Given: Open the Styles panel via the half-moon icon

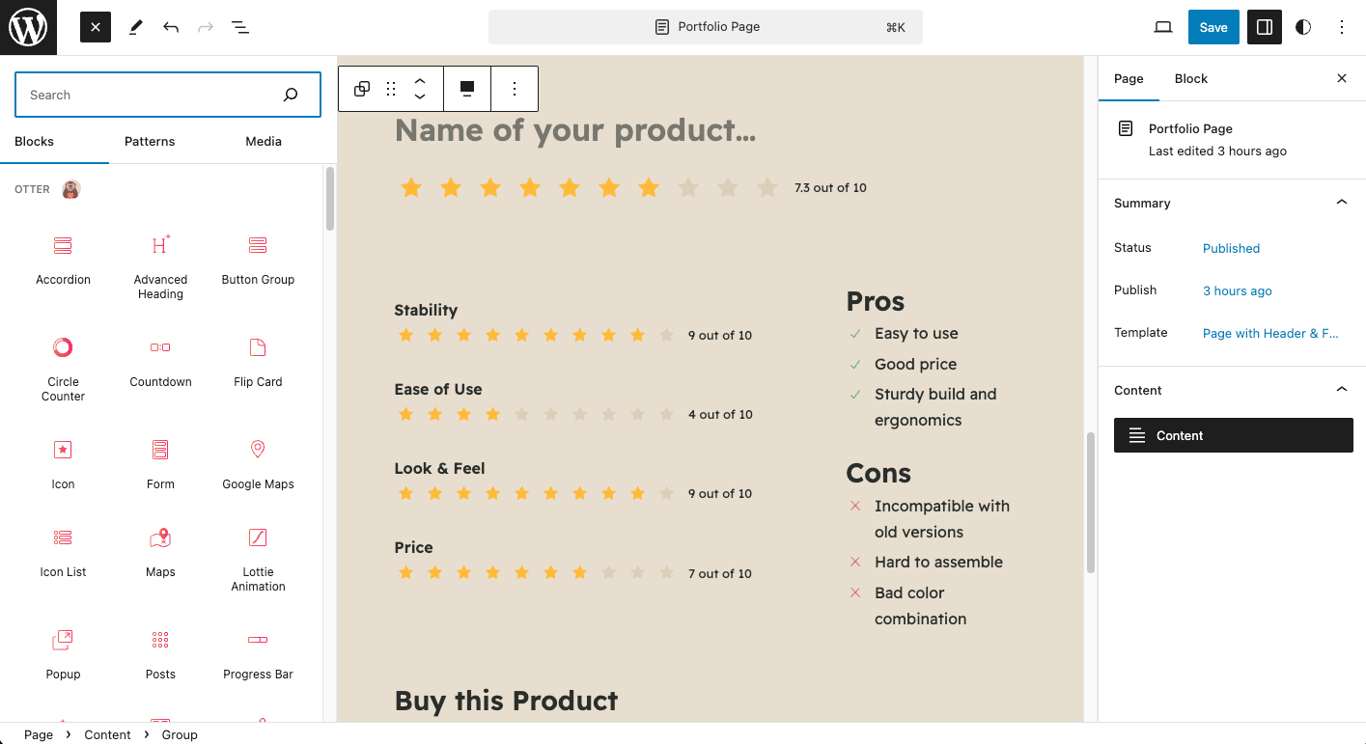Looking at the screenshot, I should (1303, 27).
